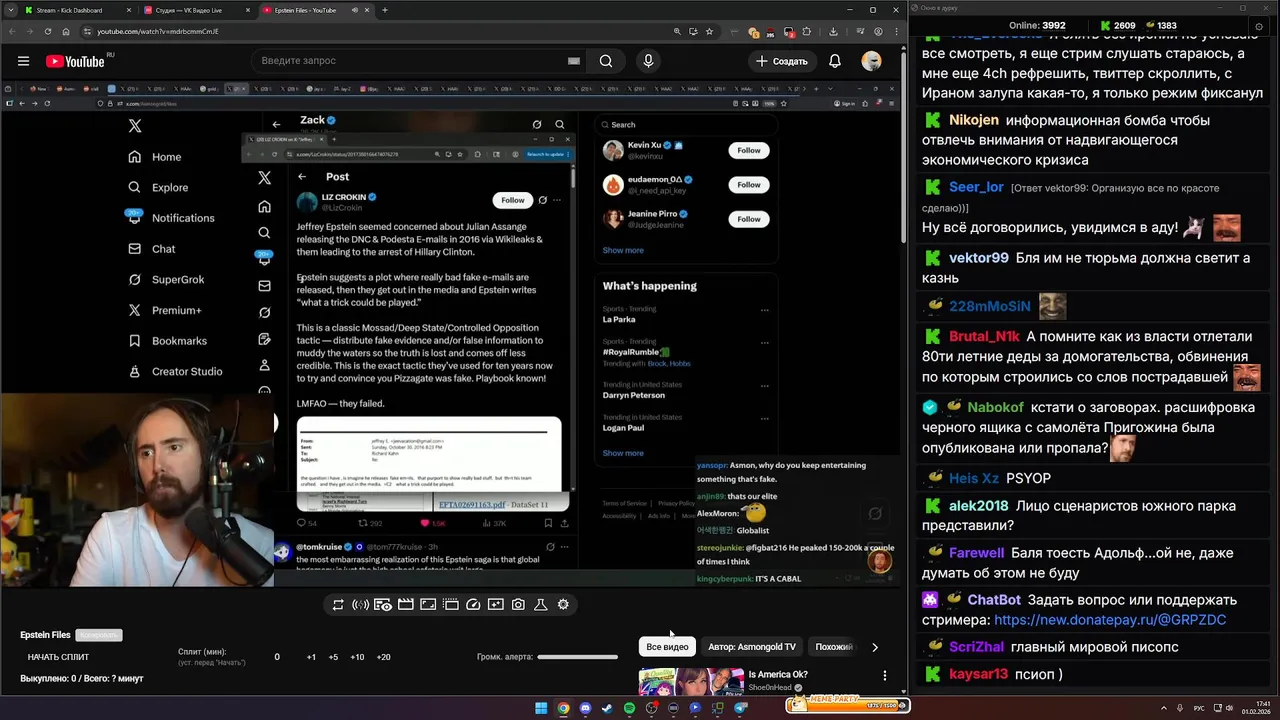Image resolution: width=1280 pixels, height=720 pixels.
Task: Open the Is America Ok? video thumbnail
Action: (x=691, y=682)
